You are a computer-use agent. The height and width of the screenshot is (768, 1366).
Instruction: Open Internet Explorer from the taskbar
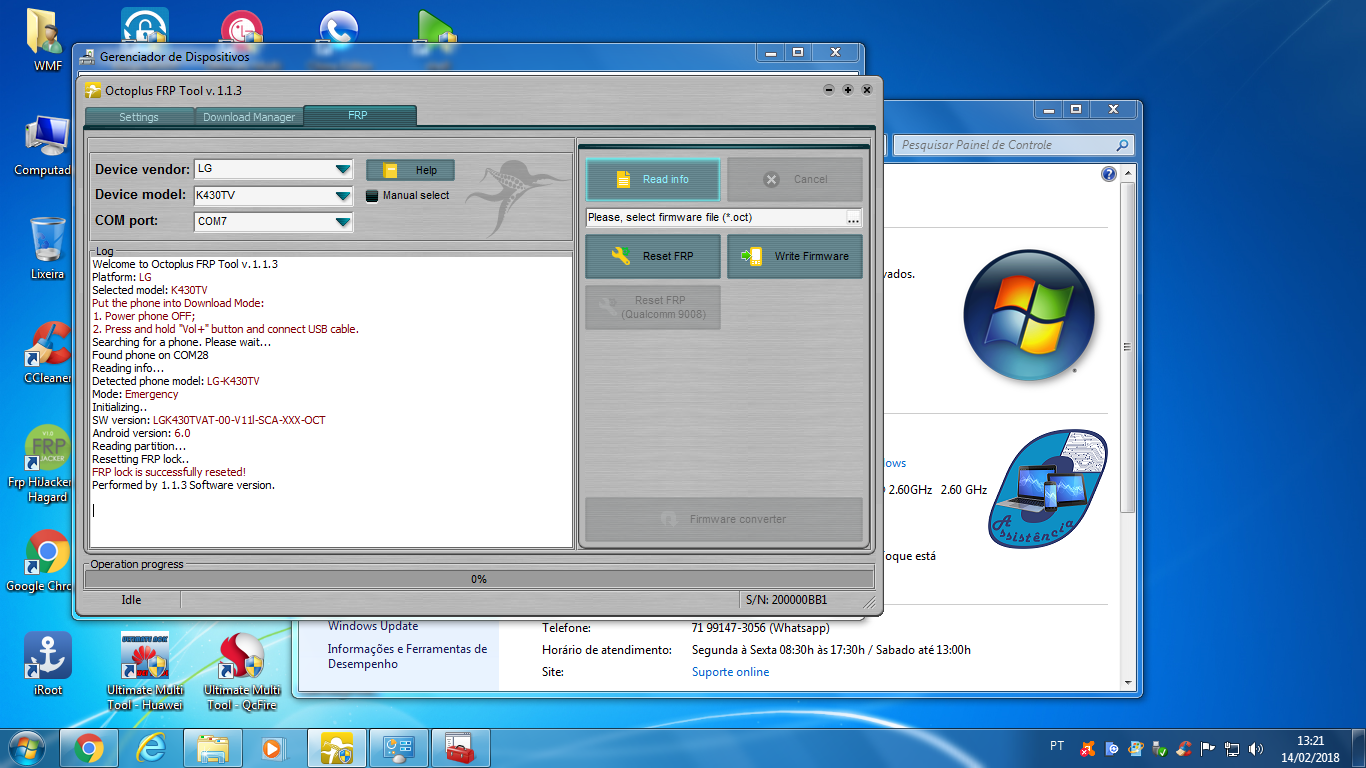[151, 748]
